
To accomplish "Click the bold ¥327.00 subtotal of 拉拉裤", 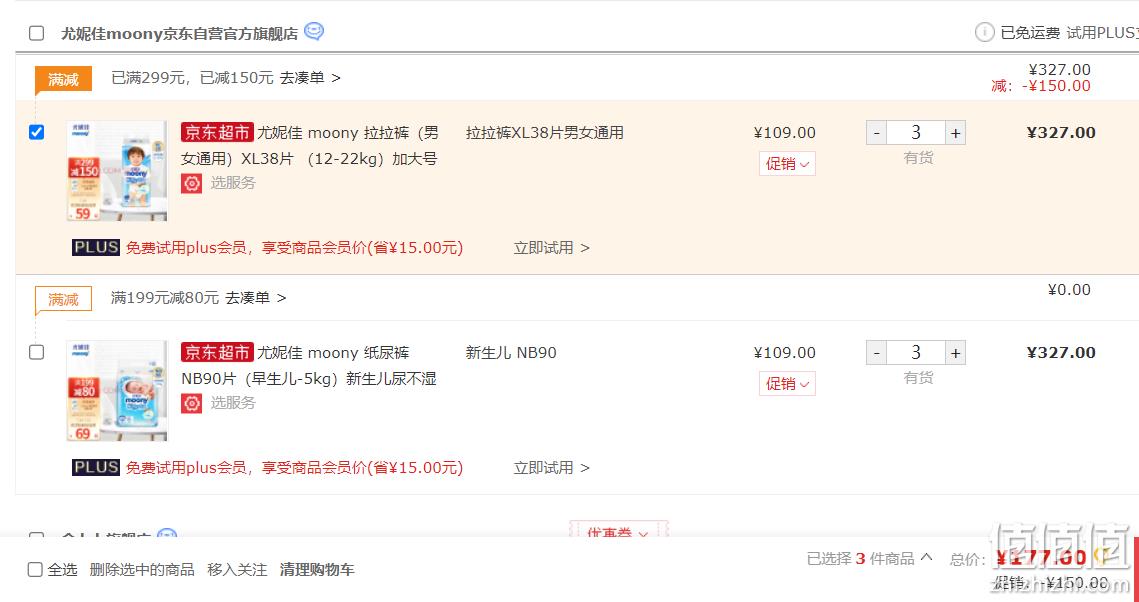I will coord(1061,132).
